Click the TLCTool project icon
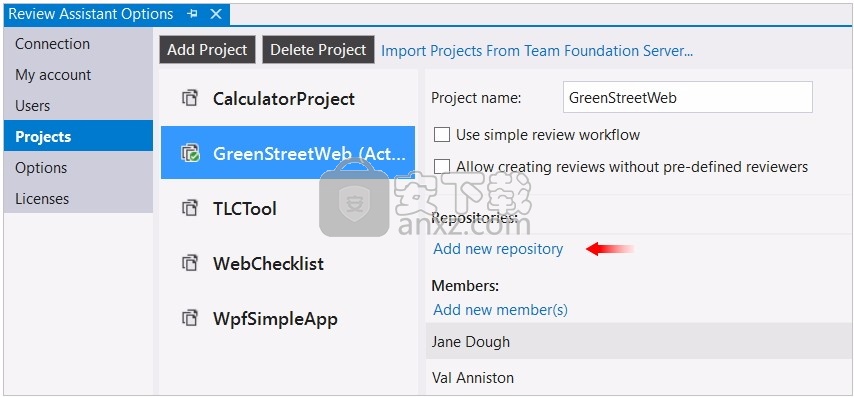Viewport: 854px width, 397px height. tap(189, 208)
